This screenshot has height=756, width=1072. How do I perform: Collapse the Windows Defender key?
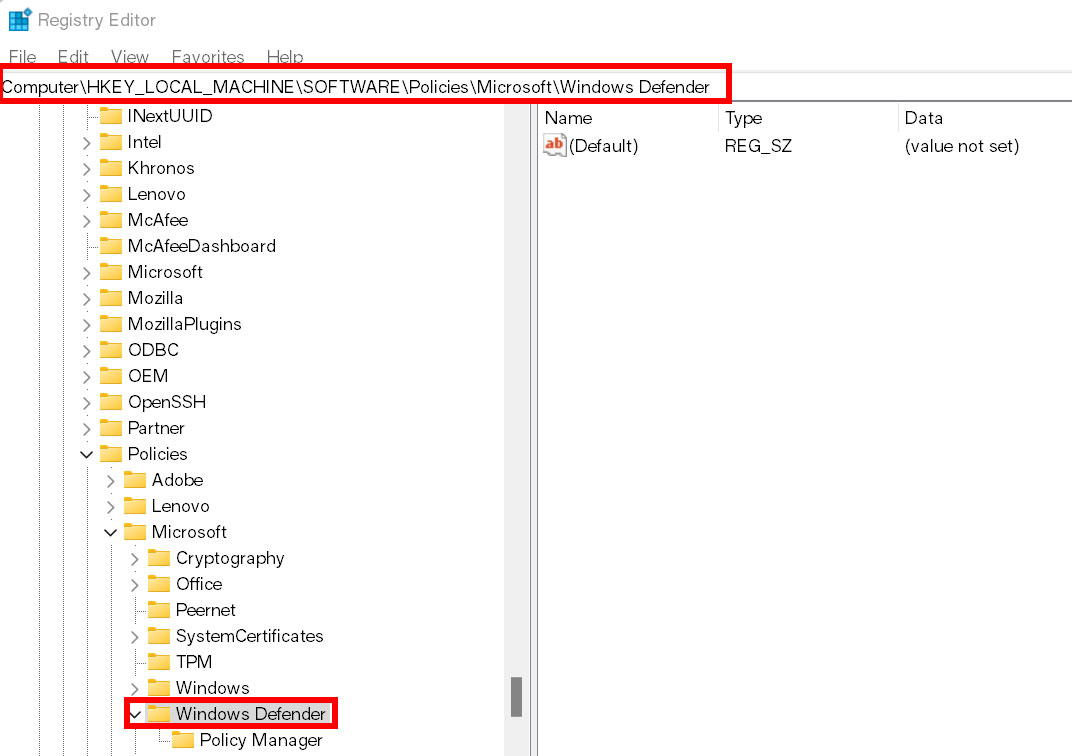(135, 713)
